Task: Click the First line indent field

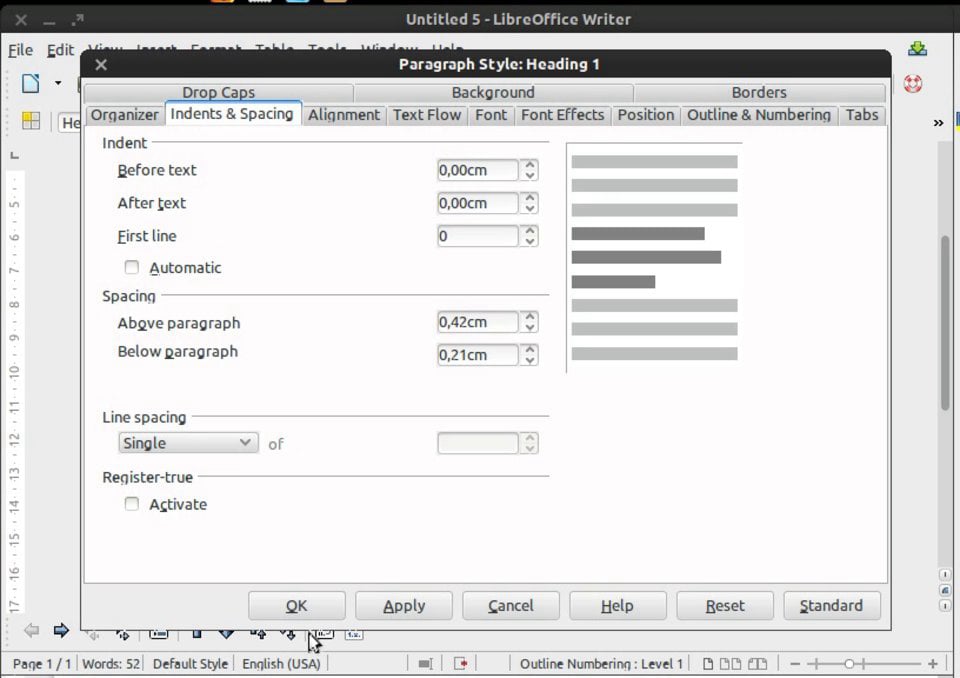Action: (x=478, y=236)
